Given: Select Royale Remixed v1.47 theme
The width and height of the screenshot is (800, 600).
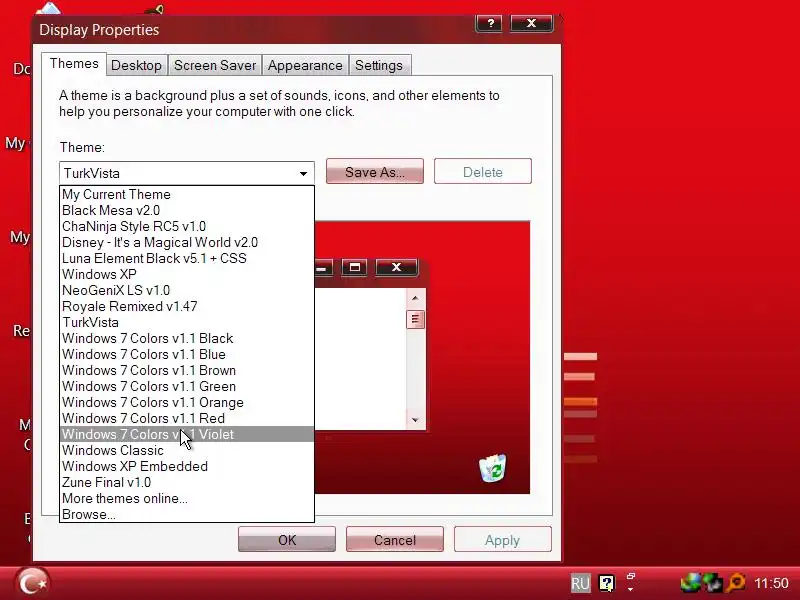Looking at the screenshot, I should pyautogui.click(x=187, y=306).
